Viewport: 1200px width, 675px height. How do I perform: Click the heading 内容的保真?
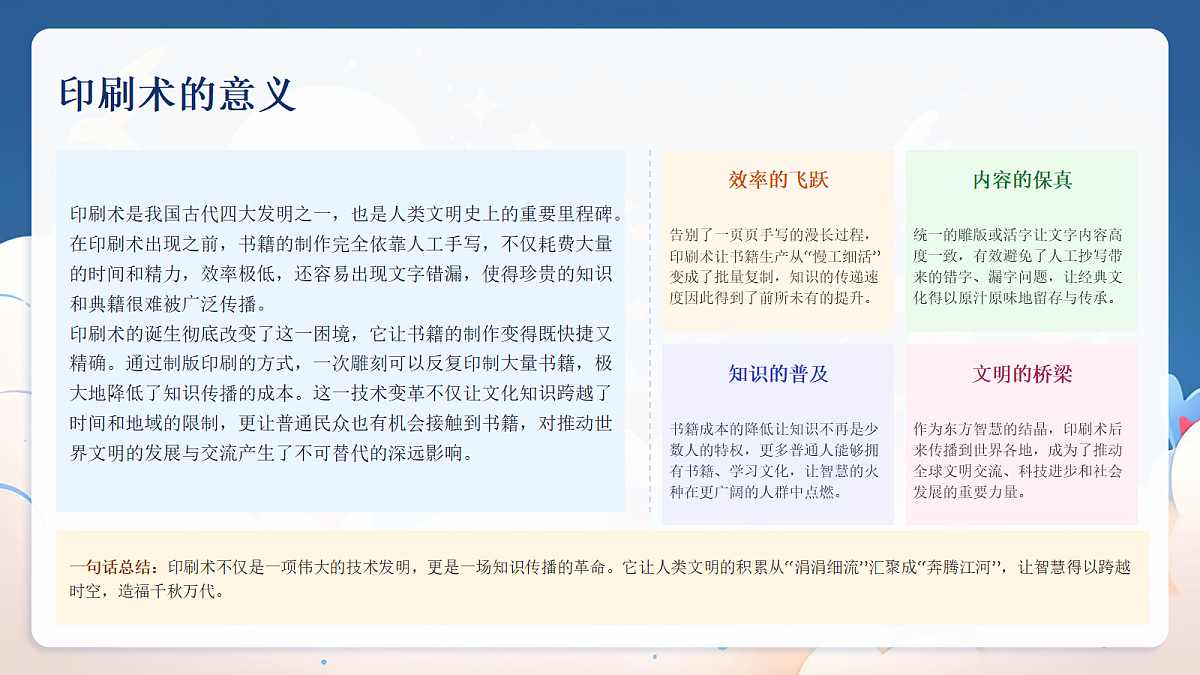click(x=1022, y=181)
